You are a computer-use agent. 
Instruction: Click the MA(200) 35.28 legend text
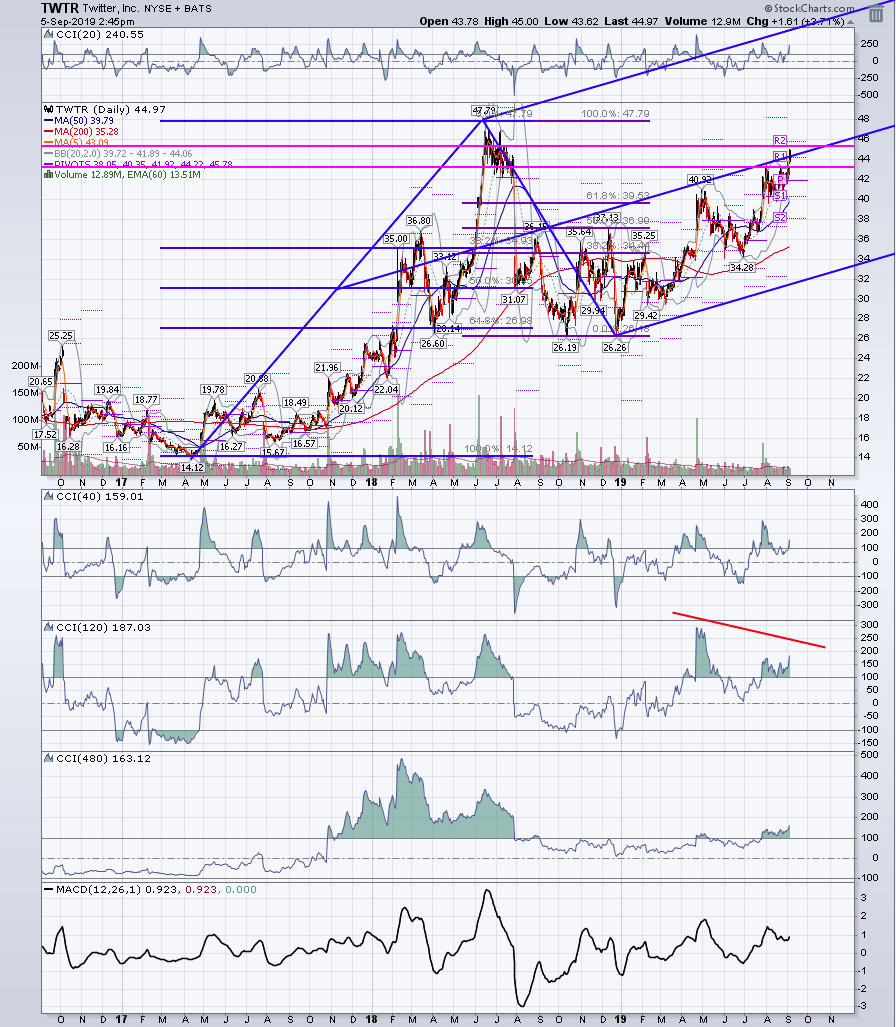pos(86,132)
